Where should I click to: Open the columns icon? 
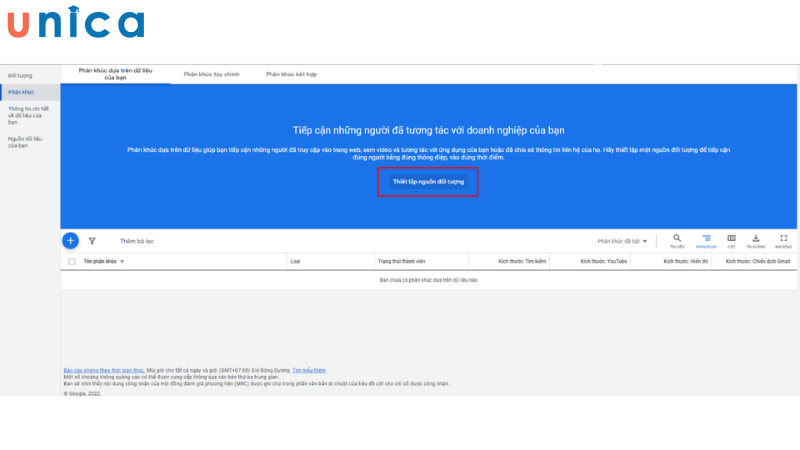[x=731, y=239]
